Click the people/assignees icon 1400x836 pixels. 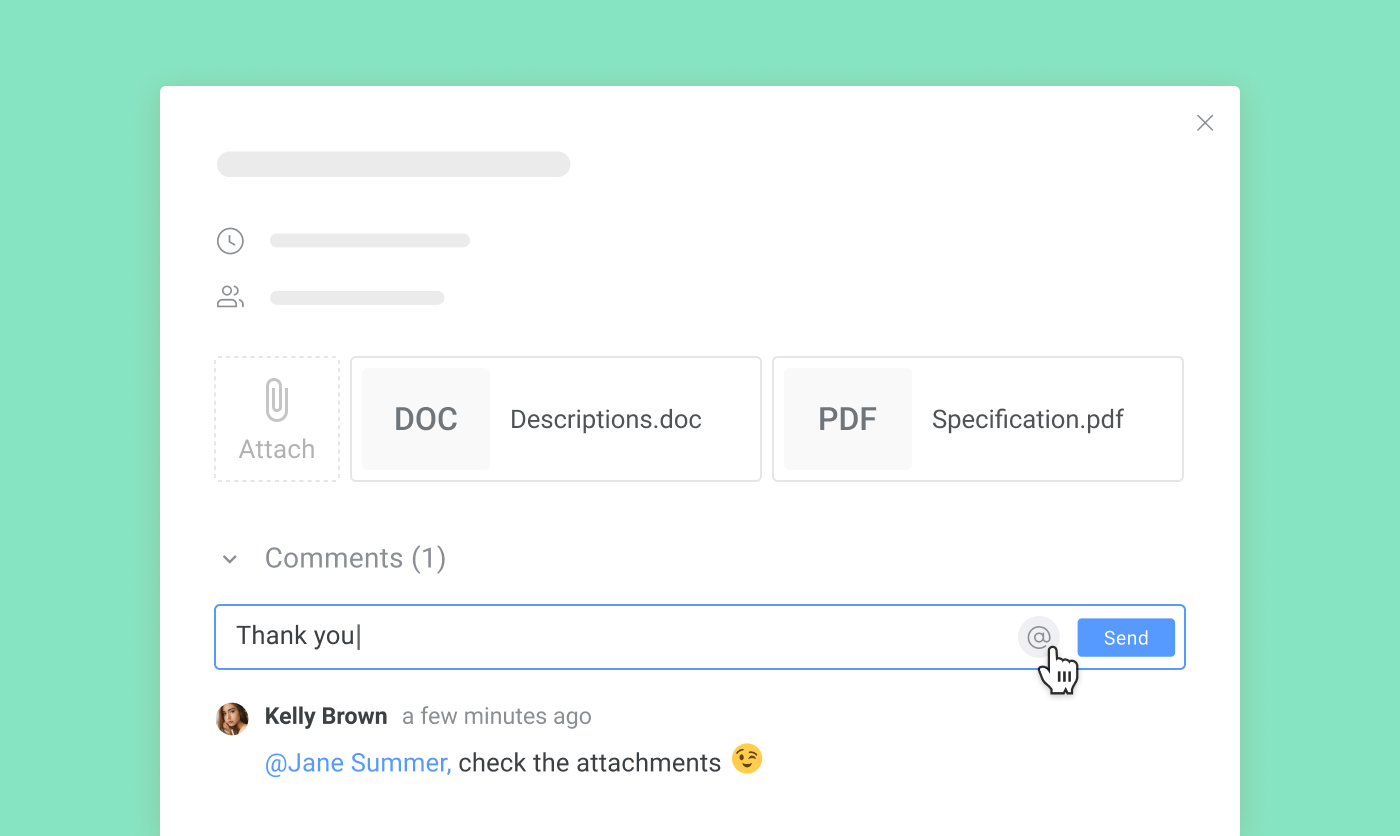coord(230,297)
